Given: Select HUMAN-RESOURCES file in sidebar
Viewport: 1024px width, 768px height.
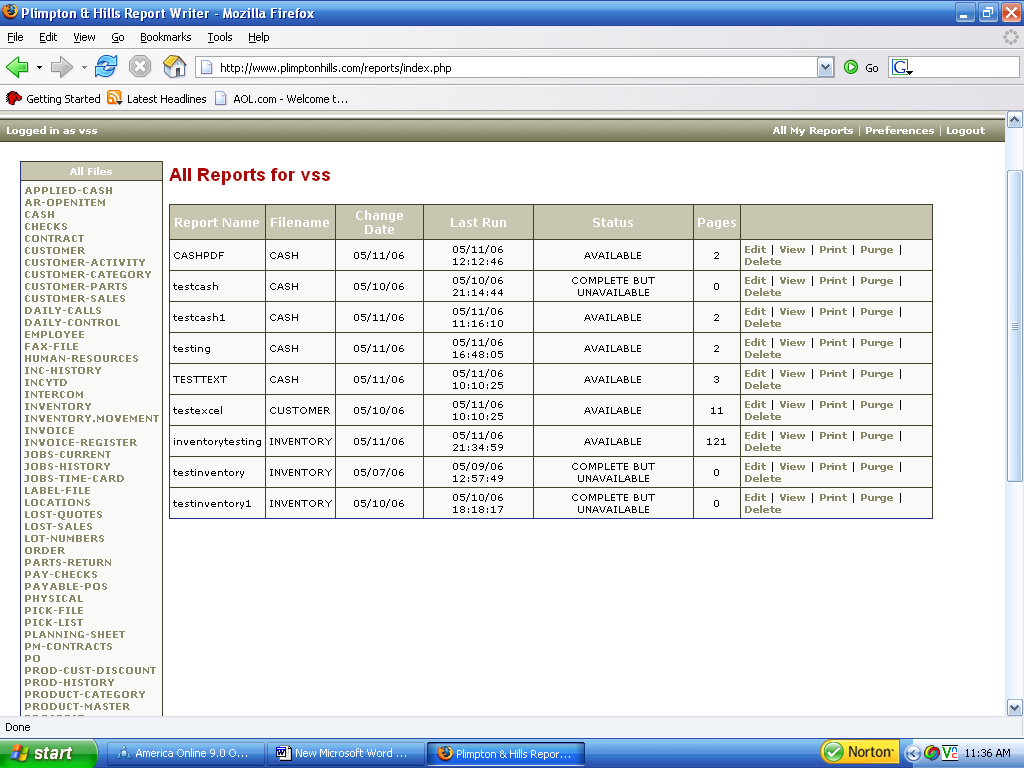Looking at the screenshot, I should point(81,358).
